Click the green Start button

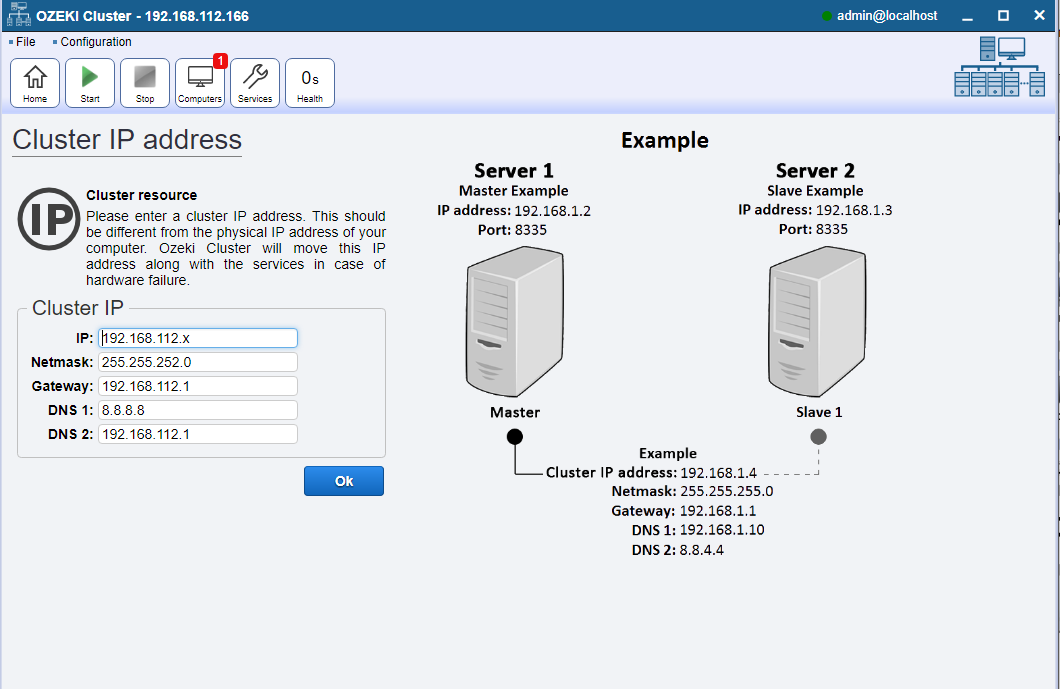pyautogui.click(x=90, y=83)
